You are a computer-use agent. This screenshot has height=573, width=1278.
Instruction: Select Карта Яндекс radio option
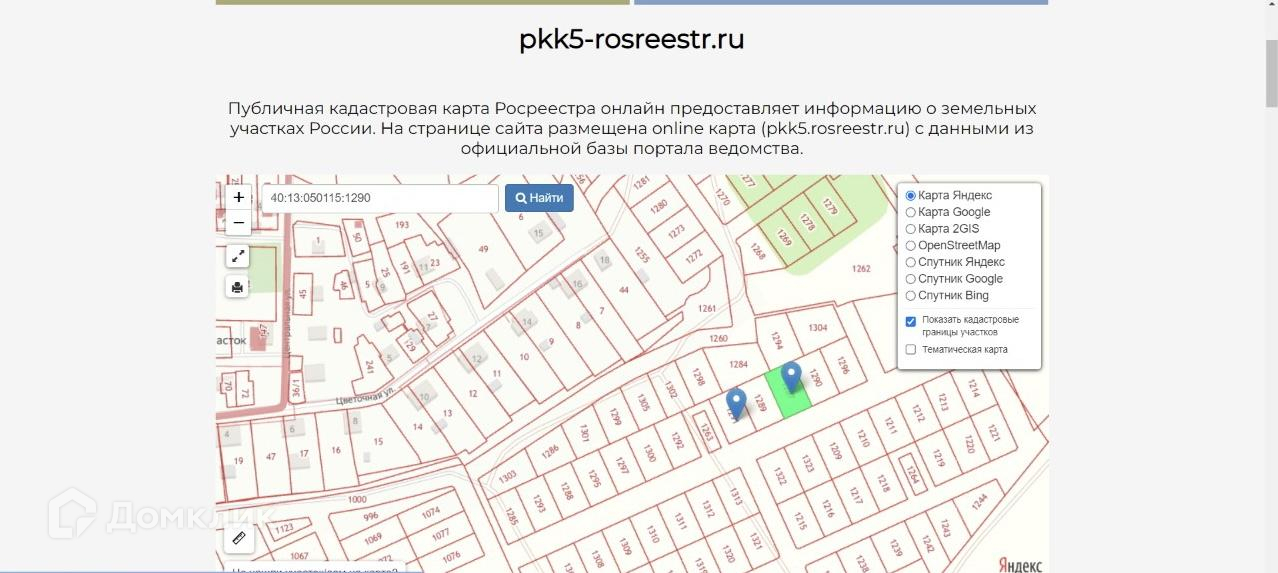tap(910, 196)
